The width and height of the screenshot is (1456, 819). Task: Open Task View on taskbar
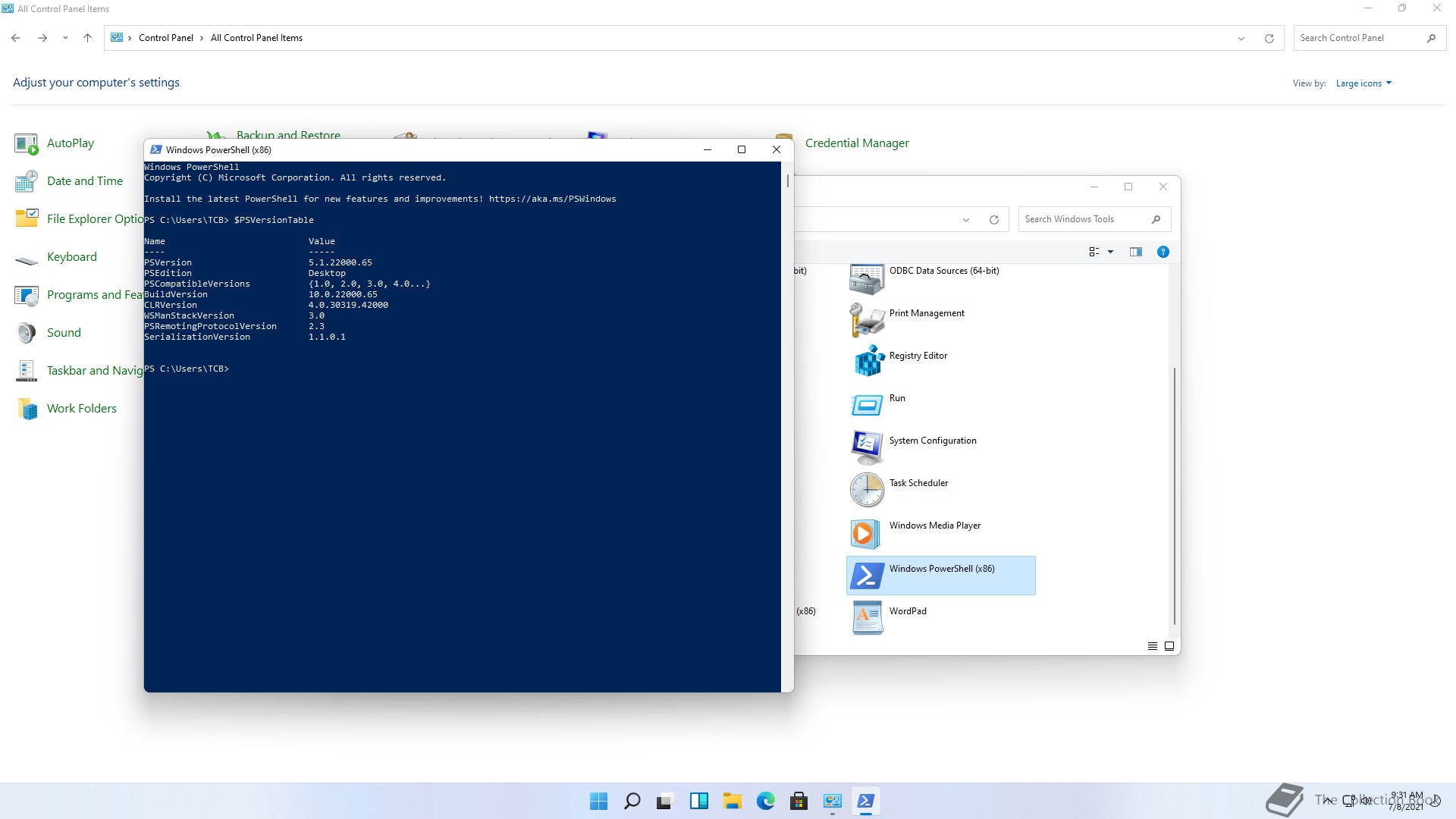665,801
